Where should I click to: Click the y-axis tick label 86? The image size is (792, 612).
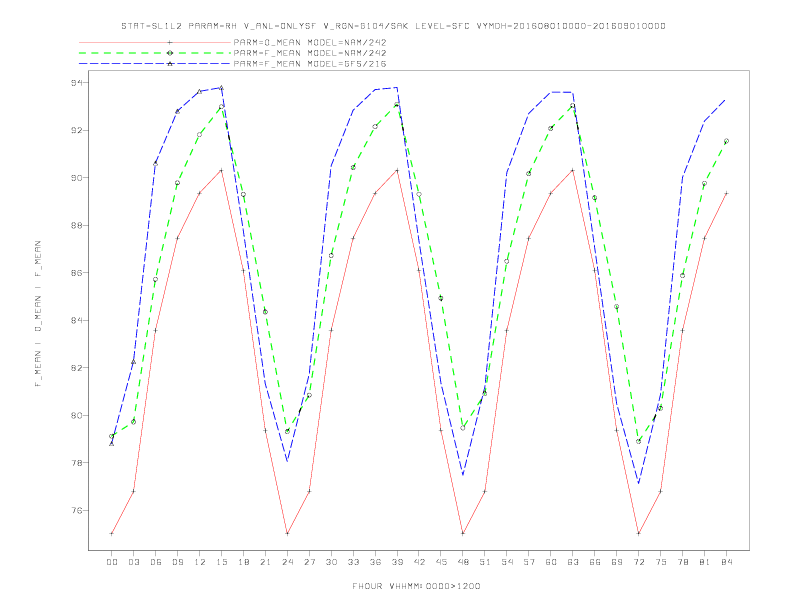tap(76, 273)
